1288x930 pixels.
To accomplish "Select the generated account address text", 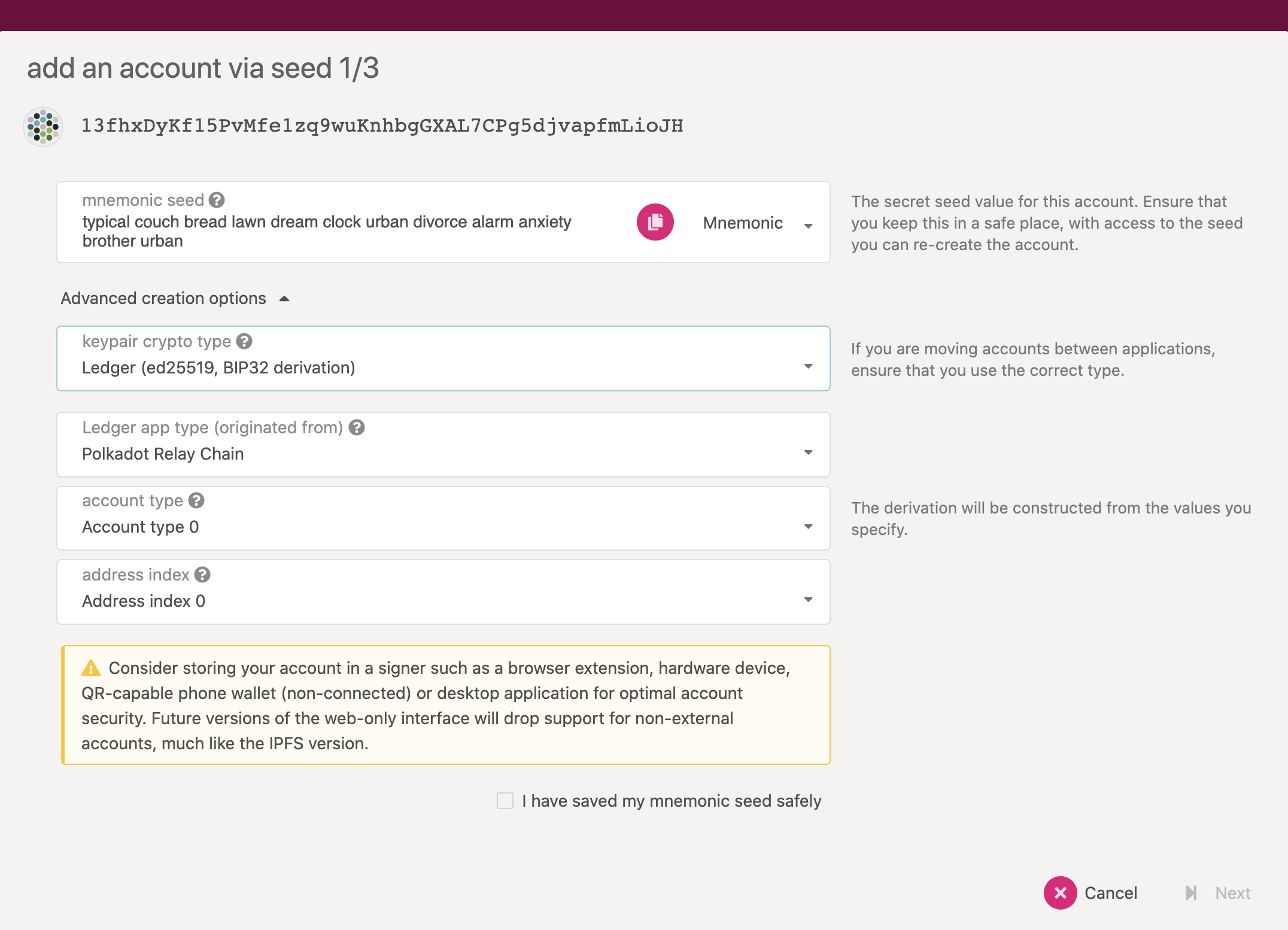I will pyautogui.click(x=382, y=126).
